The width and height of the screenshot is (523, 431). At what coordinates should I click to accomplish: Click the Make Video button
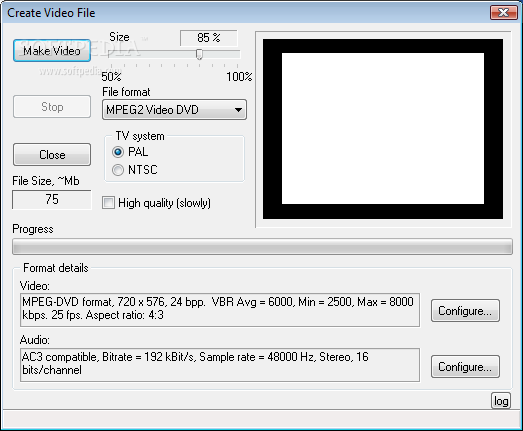tap(52, 51)
